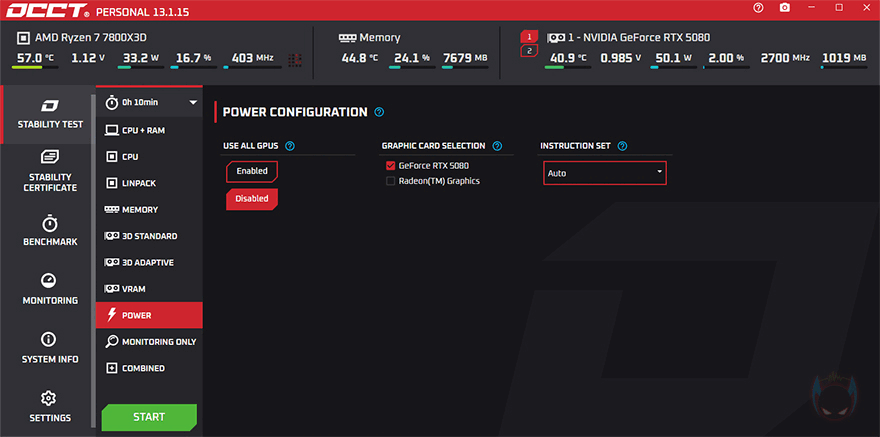This screenshot has height=437, width=880.
Task: Click the NVIDIA GeForce RTX 5080 title
Action: tap(639, 38)
